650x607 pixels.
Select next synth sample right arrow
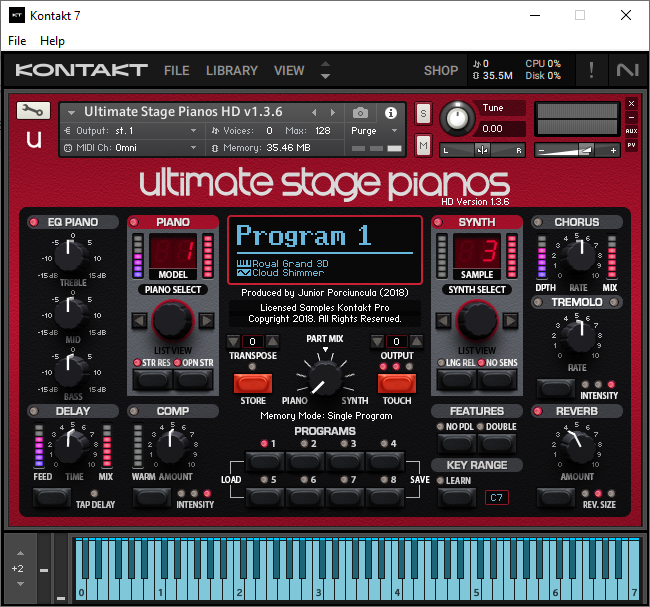(x=510, y=320)
